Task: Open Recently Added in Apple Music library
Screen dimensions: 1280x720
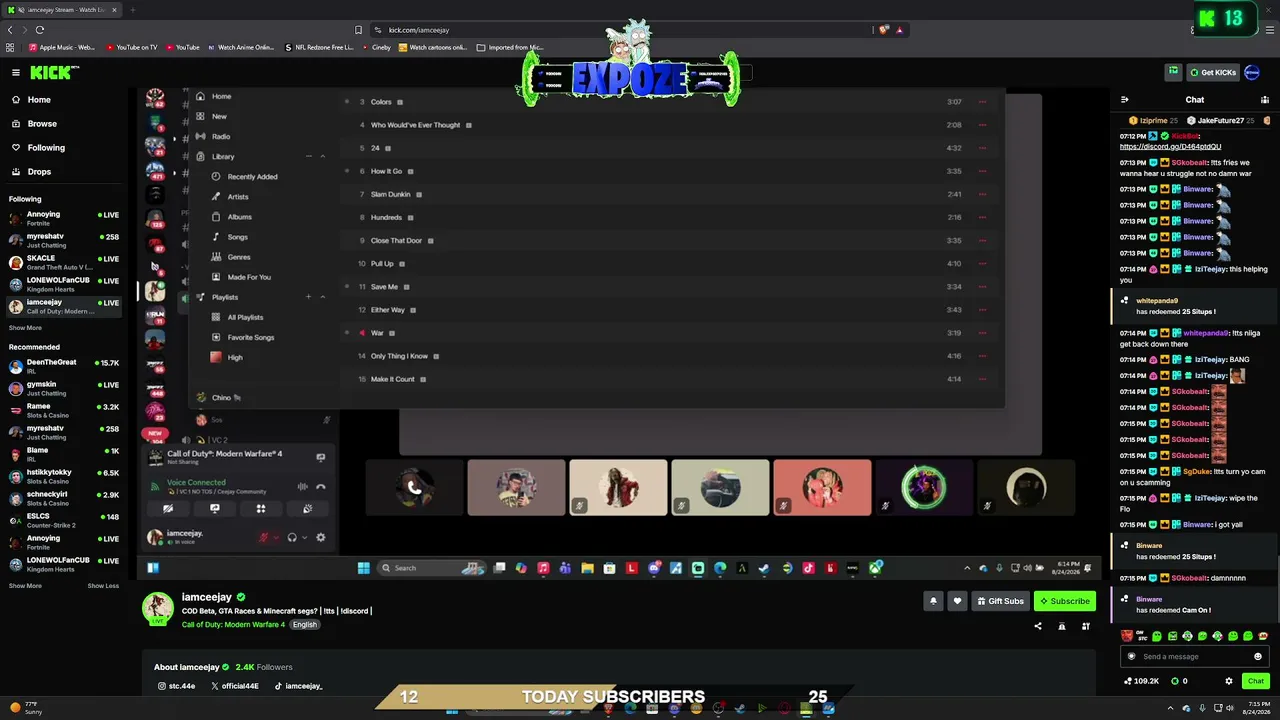Action: [252, 177]
